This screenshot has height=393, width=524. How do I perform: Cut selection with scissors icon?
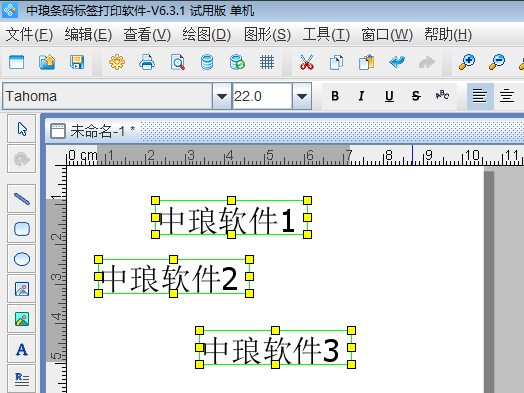[x=307, y=62]
